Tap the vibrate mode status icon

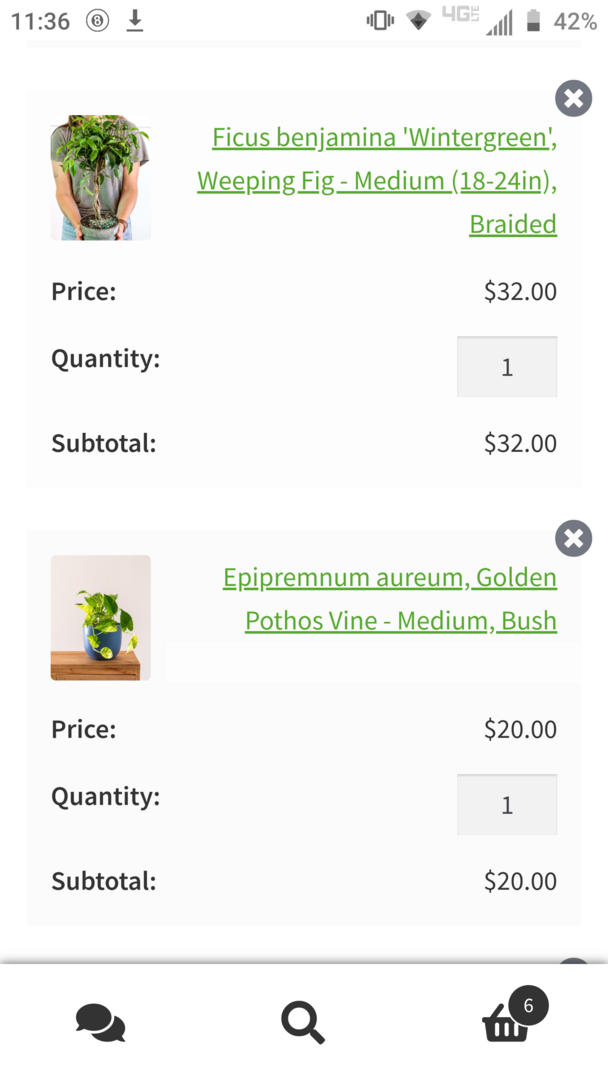(380, 21)
